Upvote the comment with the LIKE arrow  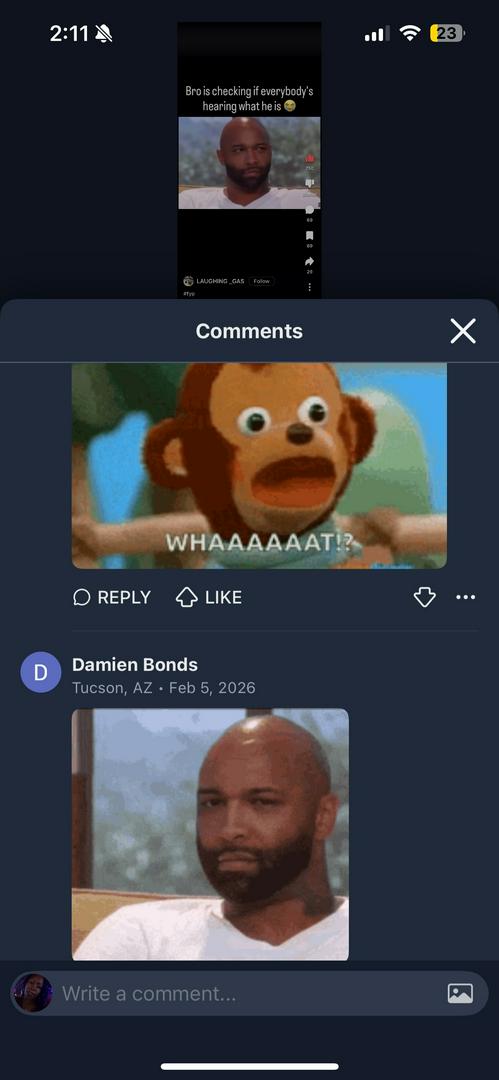pyautogui.click(x=187, y=597)
